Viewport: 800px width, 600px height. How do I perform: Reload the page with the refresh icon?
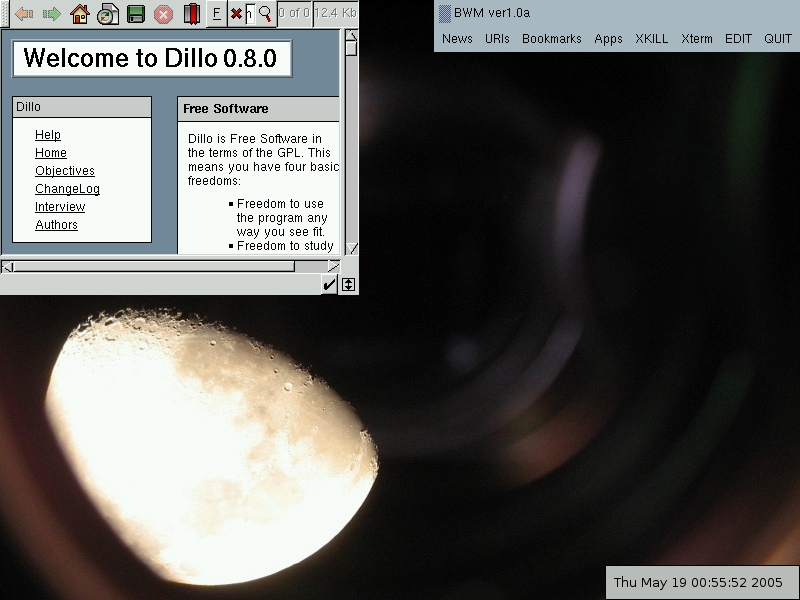coord(108,14)
